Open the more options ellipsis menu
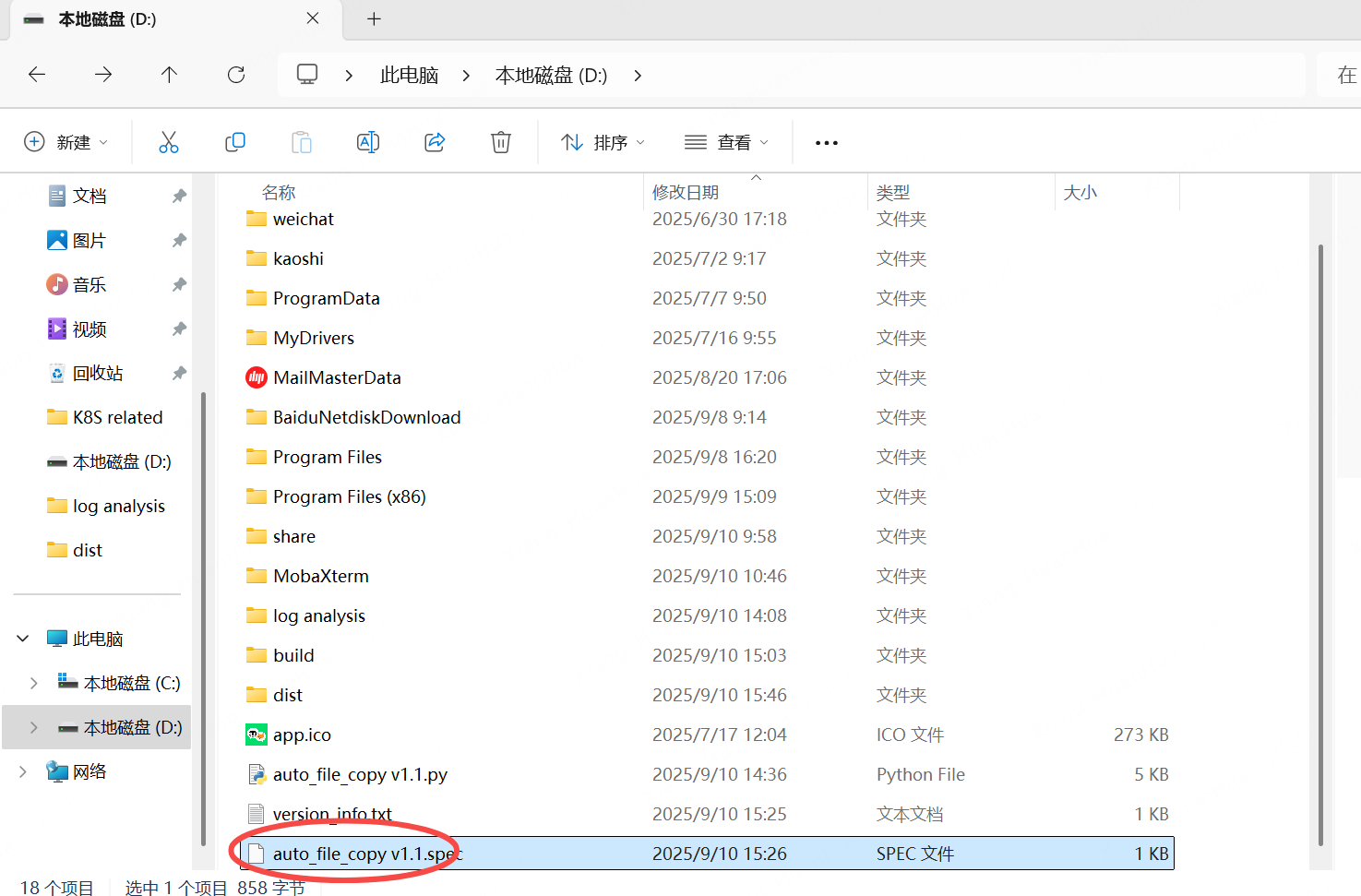 click(x=826, y=143)
